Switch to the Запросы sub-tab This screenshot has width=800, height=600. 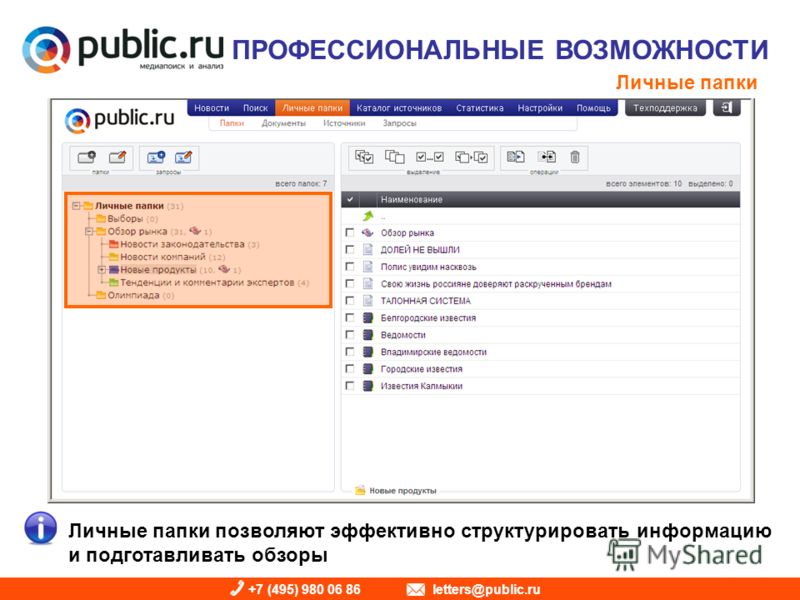click(x=399, y=123)
